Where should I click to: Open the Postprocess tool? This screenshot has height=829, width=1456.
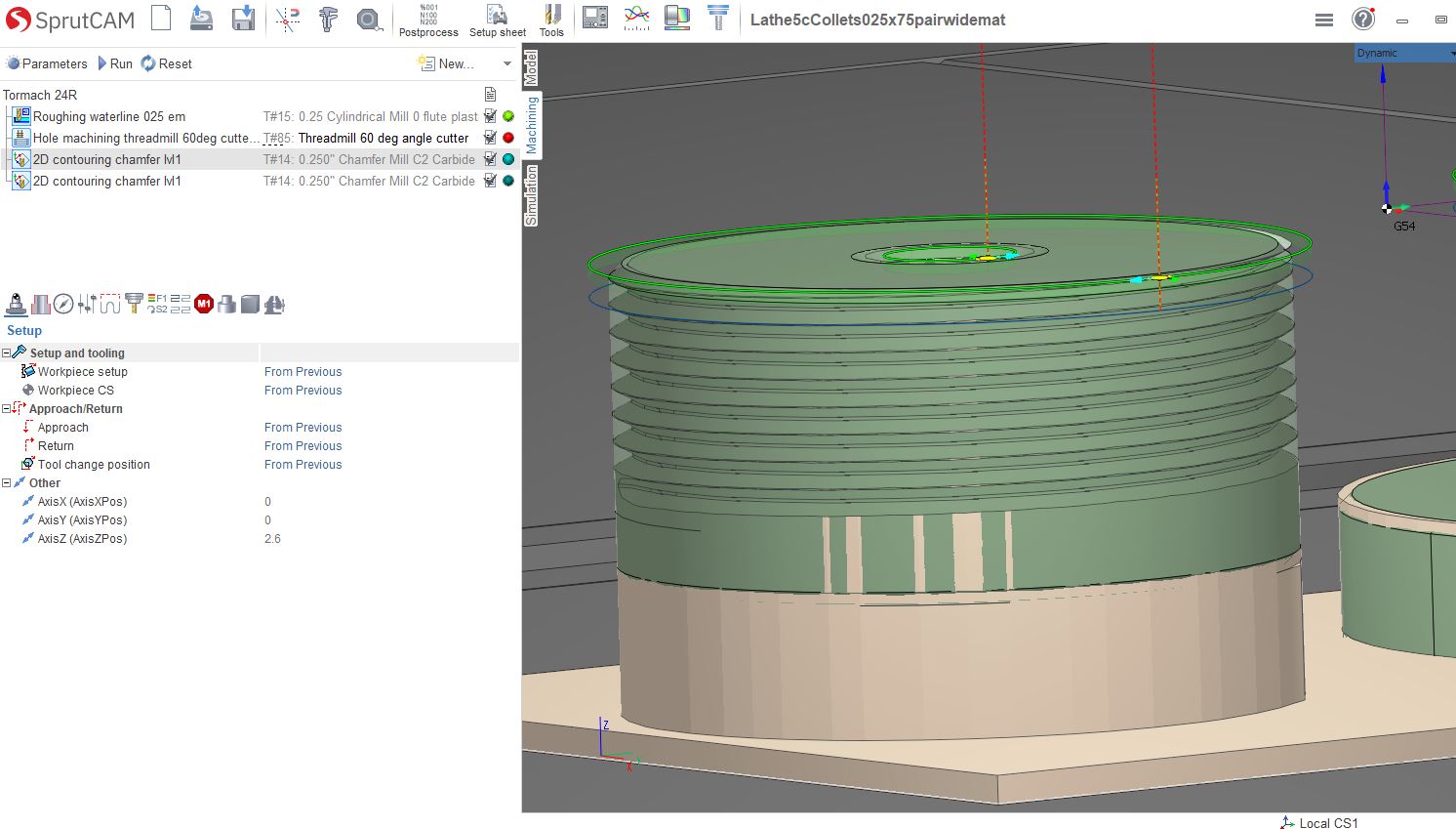click(x=428, y=20)
